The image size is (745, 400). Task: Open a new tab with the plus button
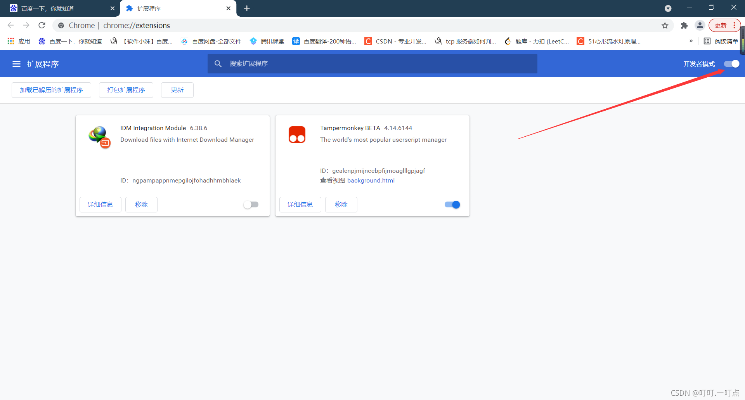pos(247,8)
